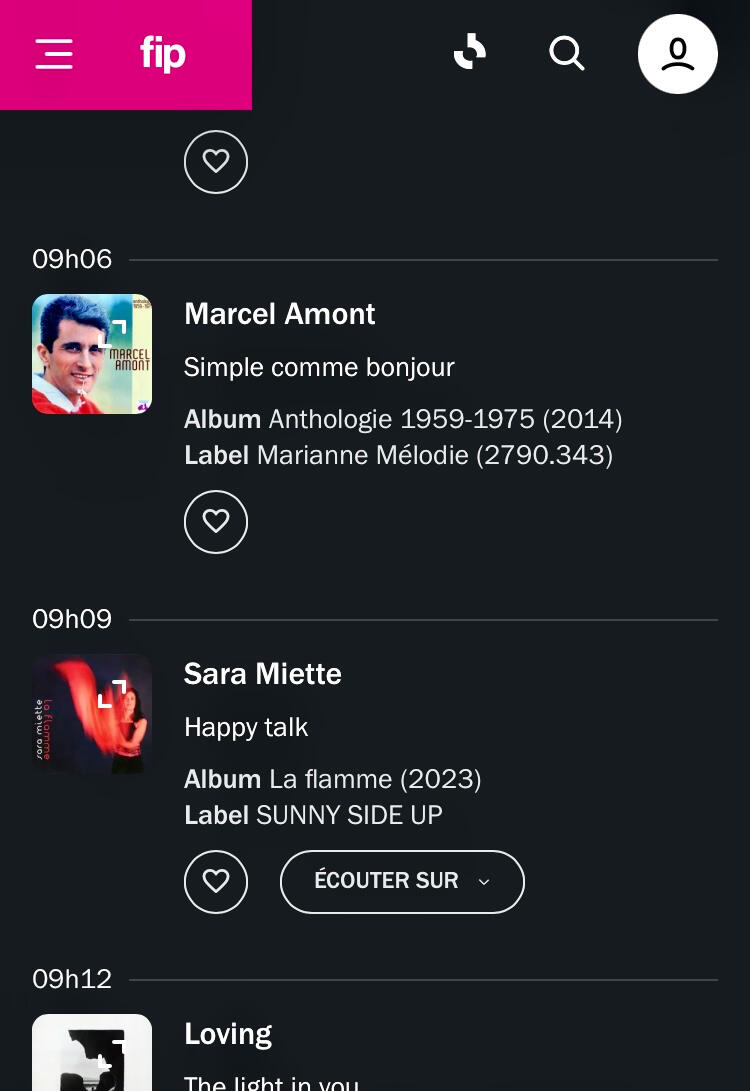Open the search magnifier
The height and width of the screenshot is (1091, 750).
click(566, 53)
